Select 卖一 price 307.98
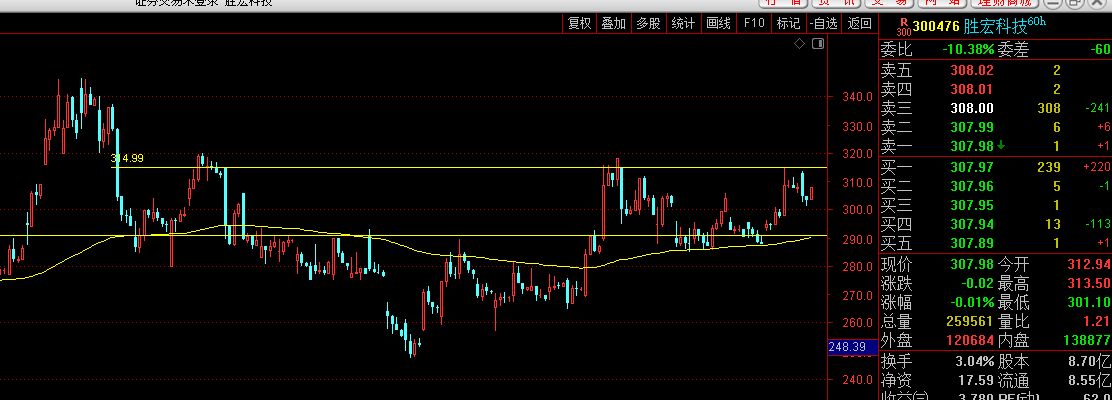 click(x=972, y=146)
